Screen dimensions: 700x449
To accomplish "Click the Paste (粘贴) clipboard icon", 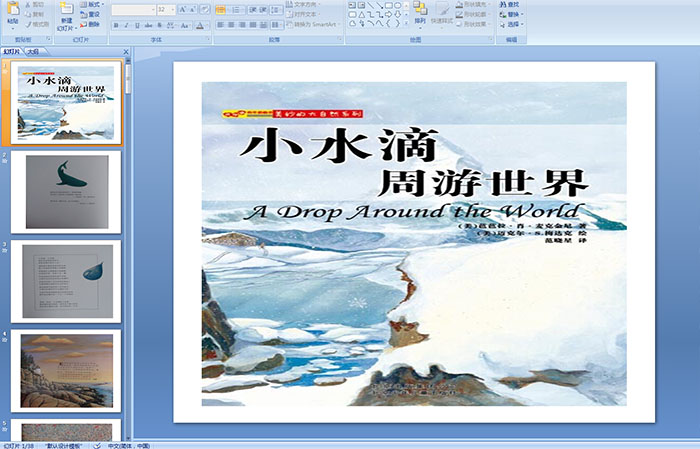I will click(x=13, y=8).
